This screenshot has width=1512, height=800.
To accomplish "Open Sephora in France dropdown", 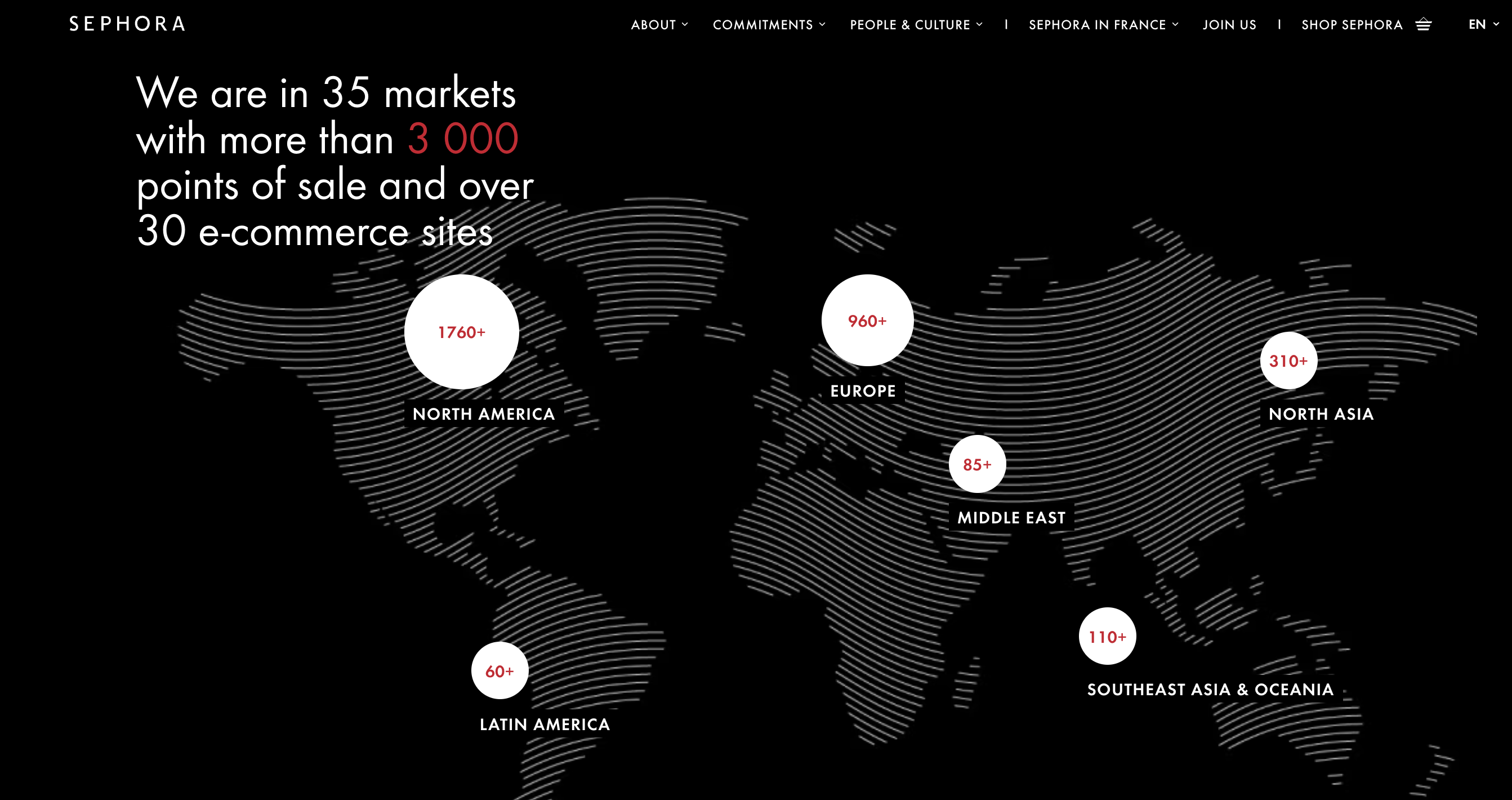I will pyautogui.click(x=1103, y=25).
